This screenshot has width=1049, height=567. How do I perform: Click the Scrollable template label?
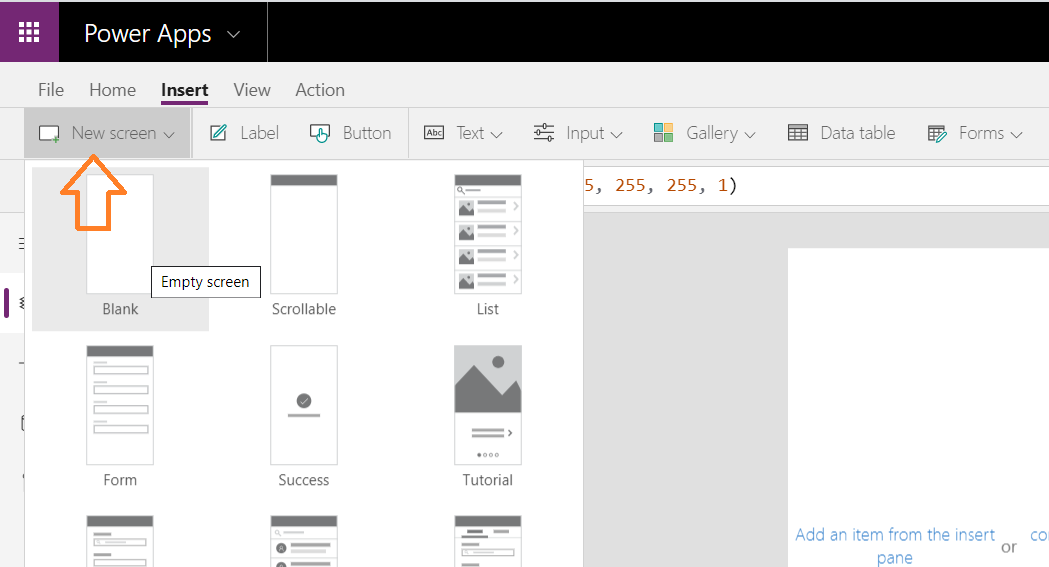(x=304, y=309)
